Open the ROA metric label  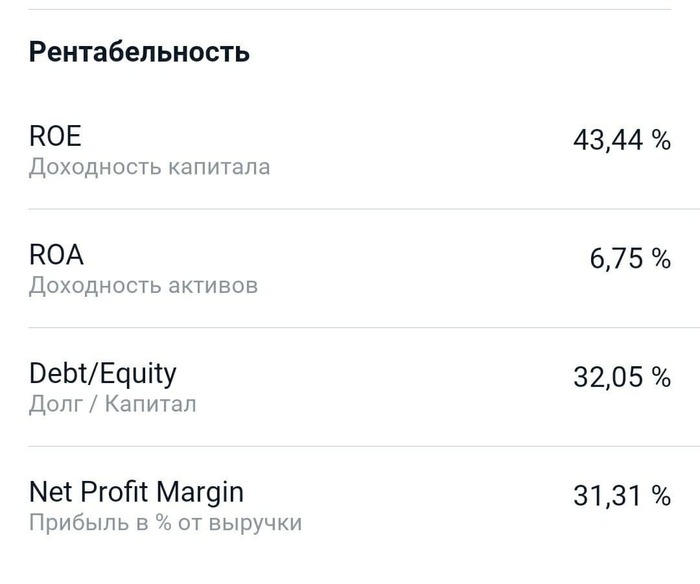click(x=56, y=255)
